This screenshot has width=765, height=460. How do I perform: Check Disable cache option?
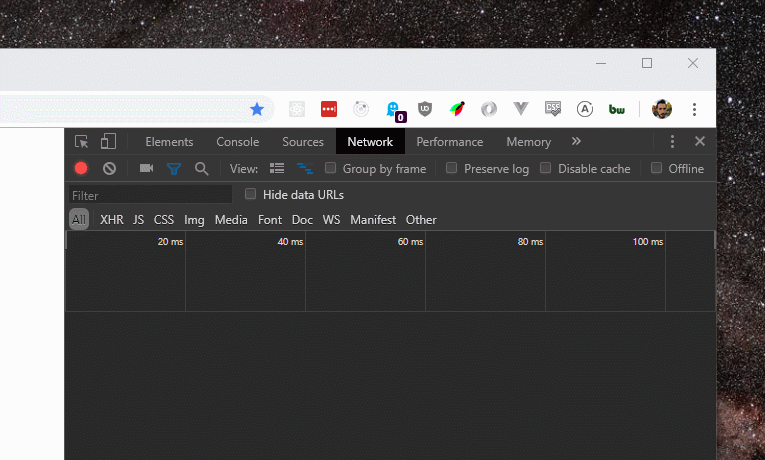pos(545,168)
